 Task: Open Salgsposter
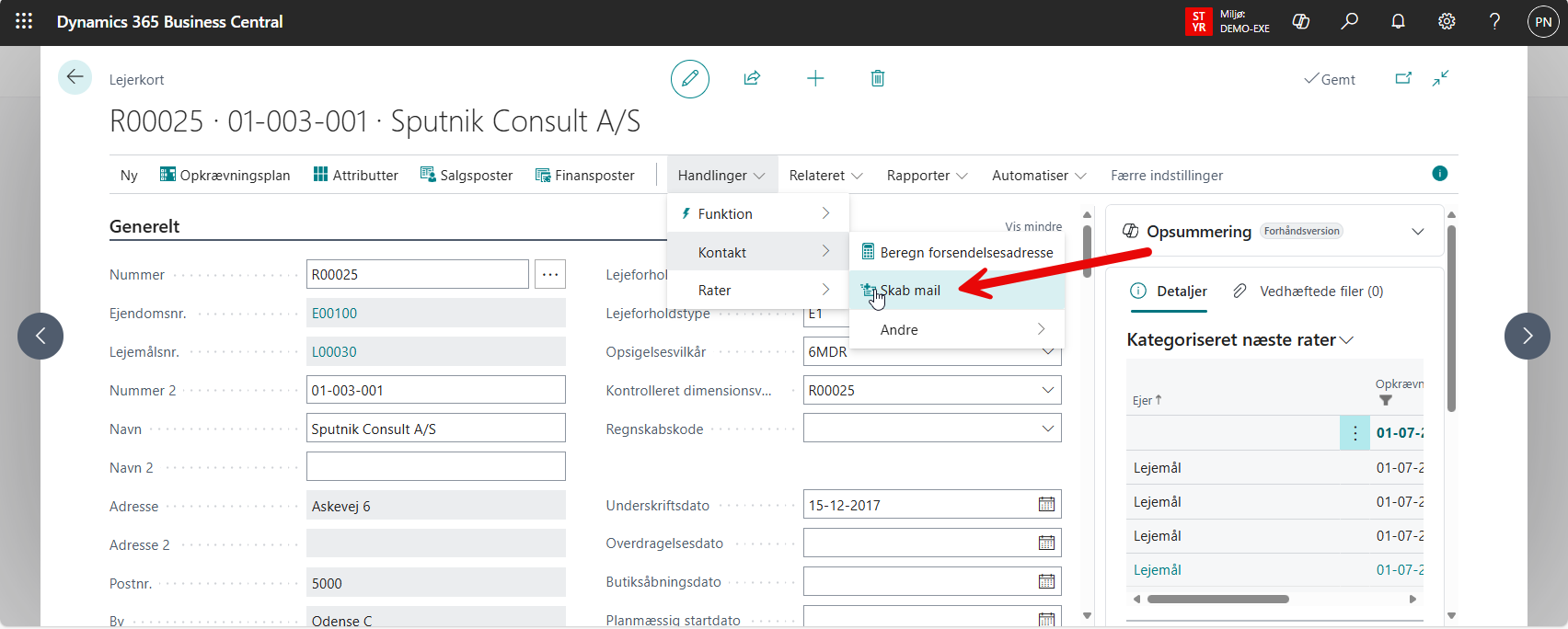467,175
